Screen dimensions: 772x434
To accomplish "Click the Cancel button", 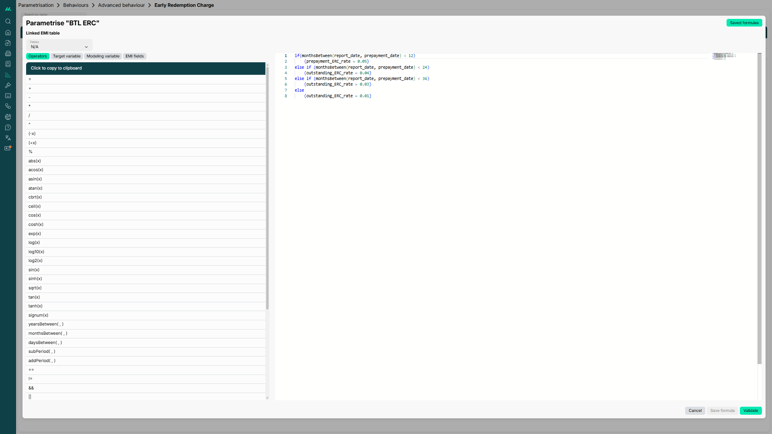I will tap(695, 410).
